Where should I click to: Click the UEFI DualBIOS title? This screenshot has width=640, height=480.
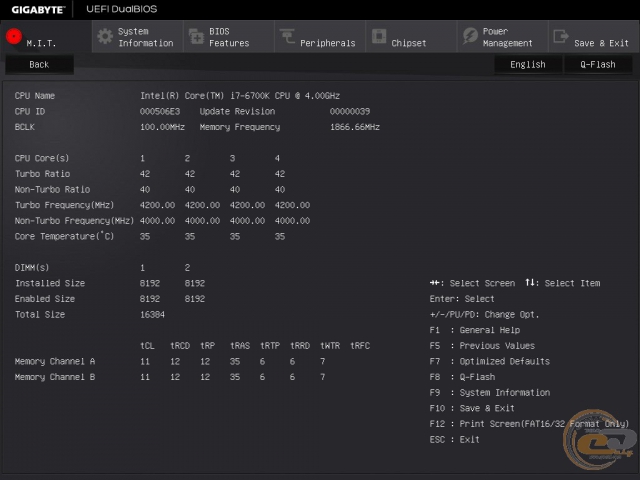(x=122, y=9)
